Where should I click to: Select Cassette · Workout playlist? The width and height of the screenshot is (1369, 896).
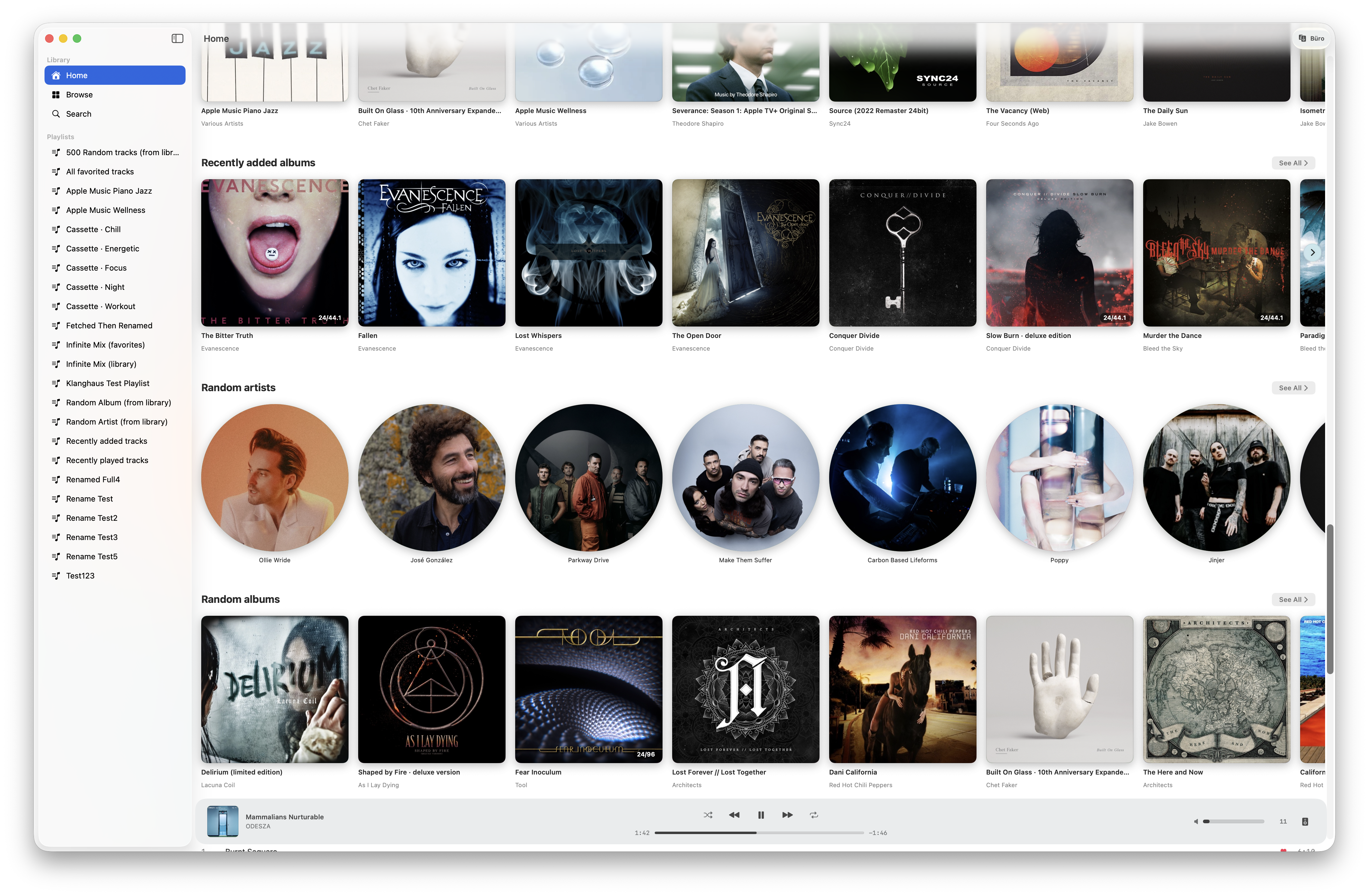pyautogui.click(x=115, y=306)
